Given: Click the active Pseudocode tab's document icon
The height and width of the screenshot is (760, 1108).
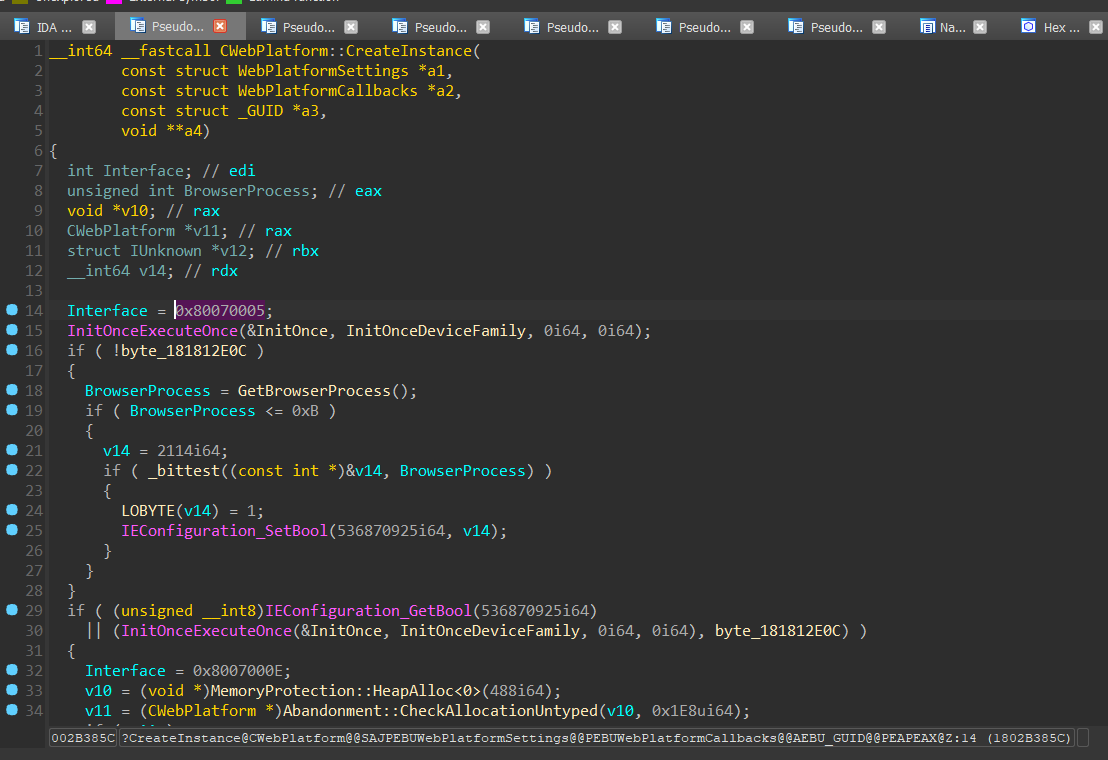Looking at the screenshot, I should (136, 27).
